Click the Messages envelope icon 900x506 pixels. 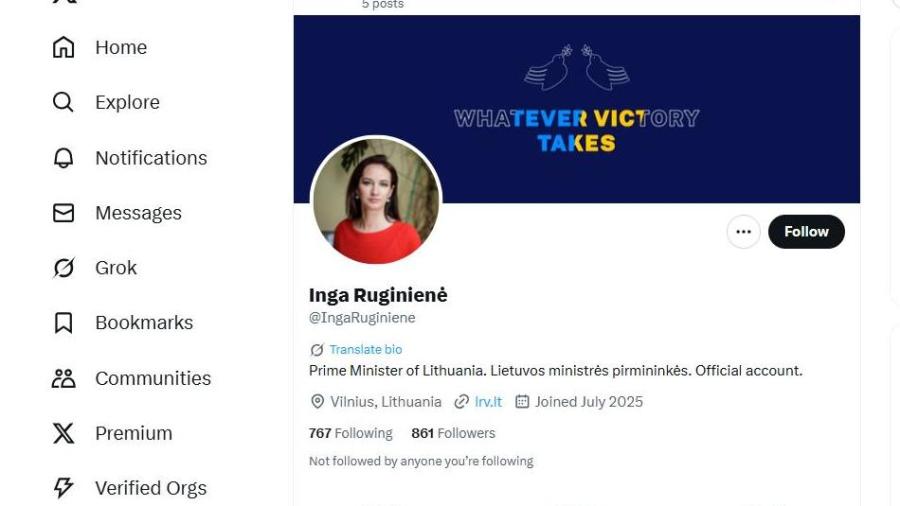(x=63, y=213)
